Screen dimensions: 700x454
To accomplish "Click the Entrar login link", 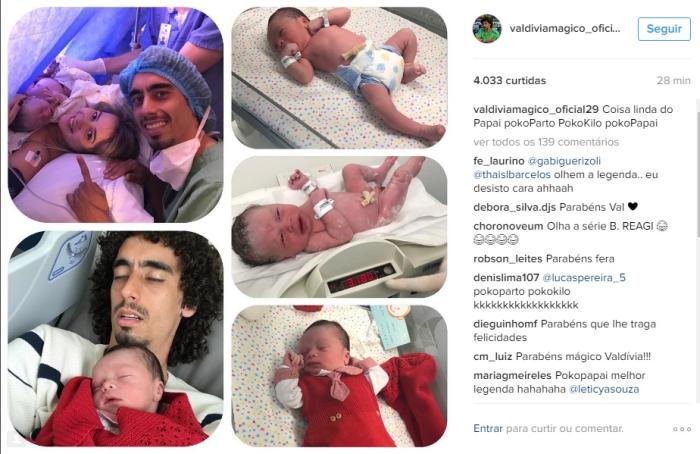I will [x=488, y=428].
